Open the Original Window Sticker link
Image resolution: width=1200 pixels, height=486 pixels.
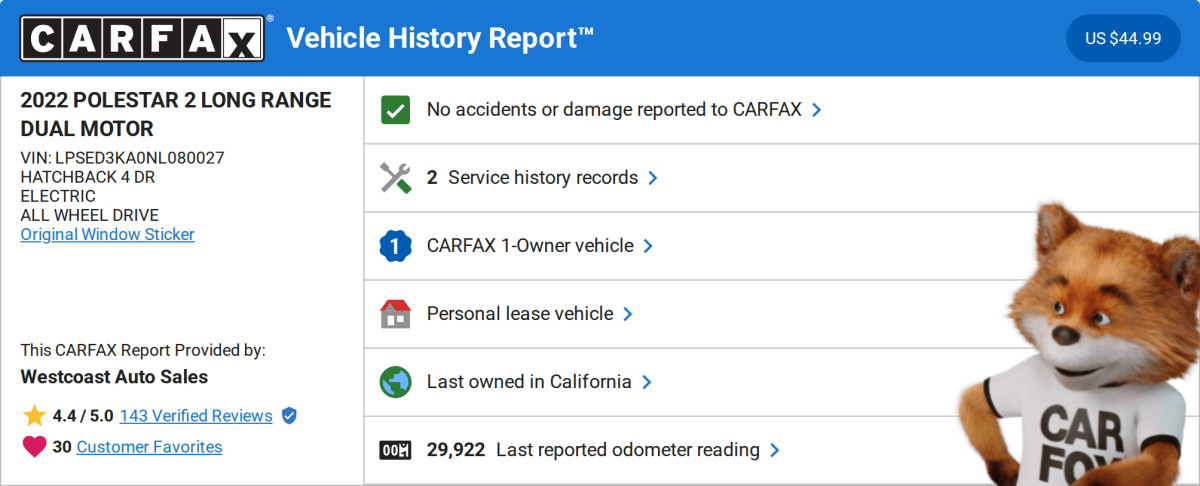(x=107, y=234)
